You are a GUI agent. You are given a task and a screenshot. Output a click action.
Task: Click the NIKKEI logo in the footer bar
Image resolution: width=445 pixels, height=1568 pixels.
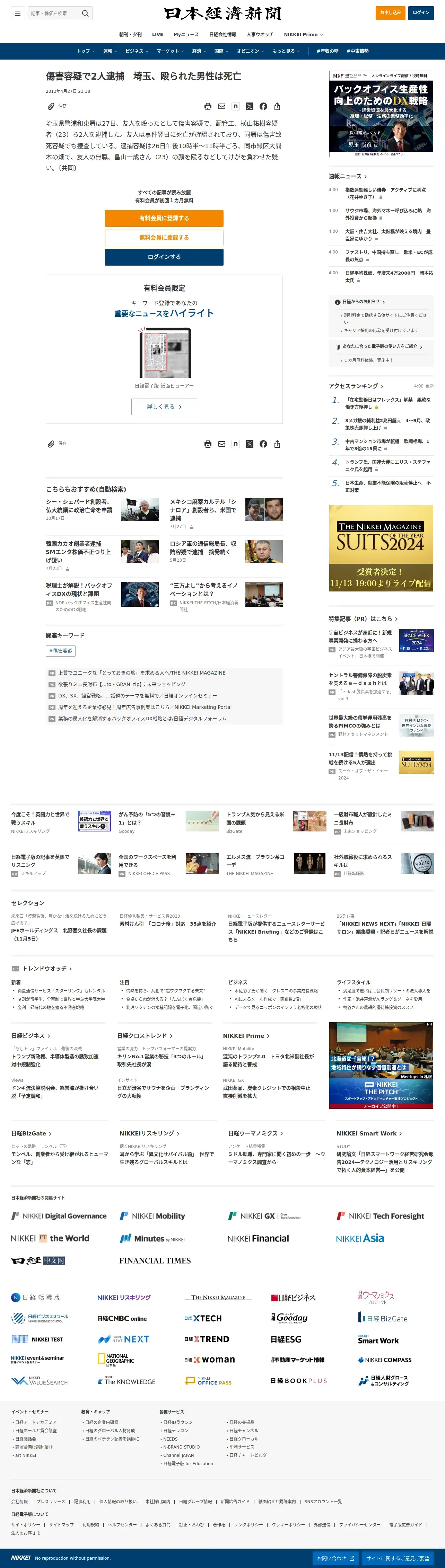click(x=21, y=1558)
